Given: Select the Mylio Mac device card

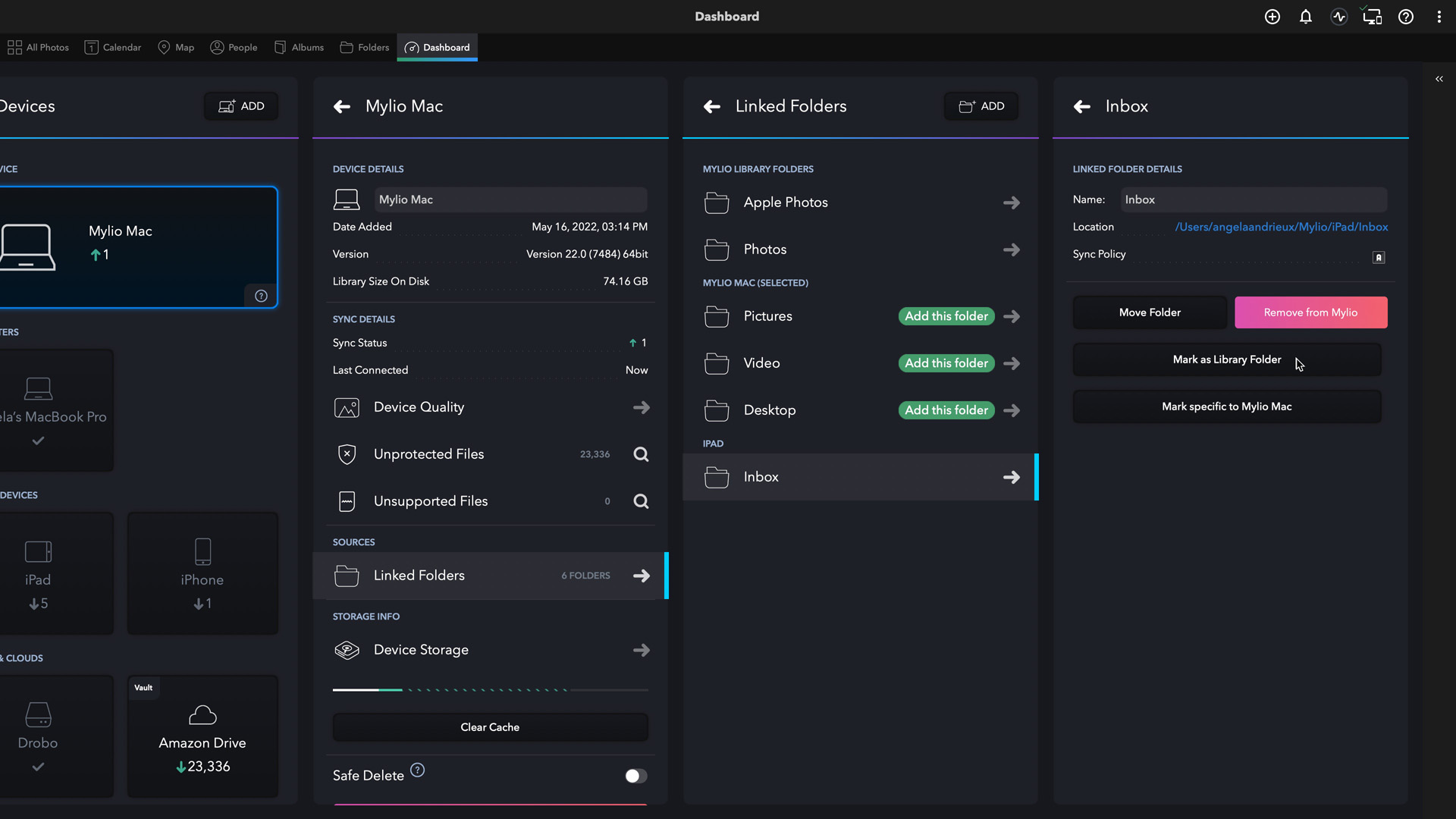Looking at the screenshot, I should coord(138,247).
